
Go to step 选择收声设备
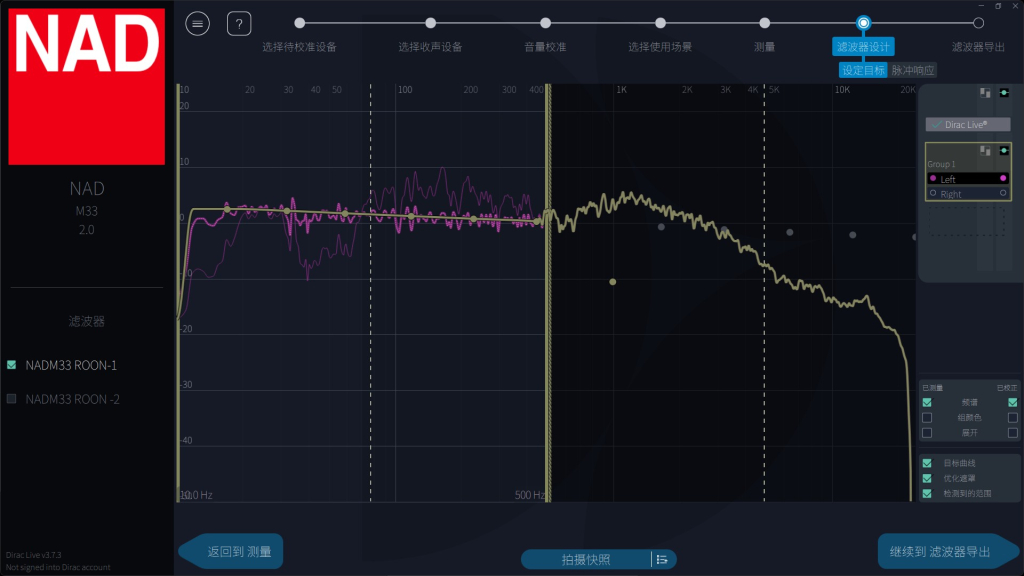point(430,23)
